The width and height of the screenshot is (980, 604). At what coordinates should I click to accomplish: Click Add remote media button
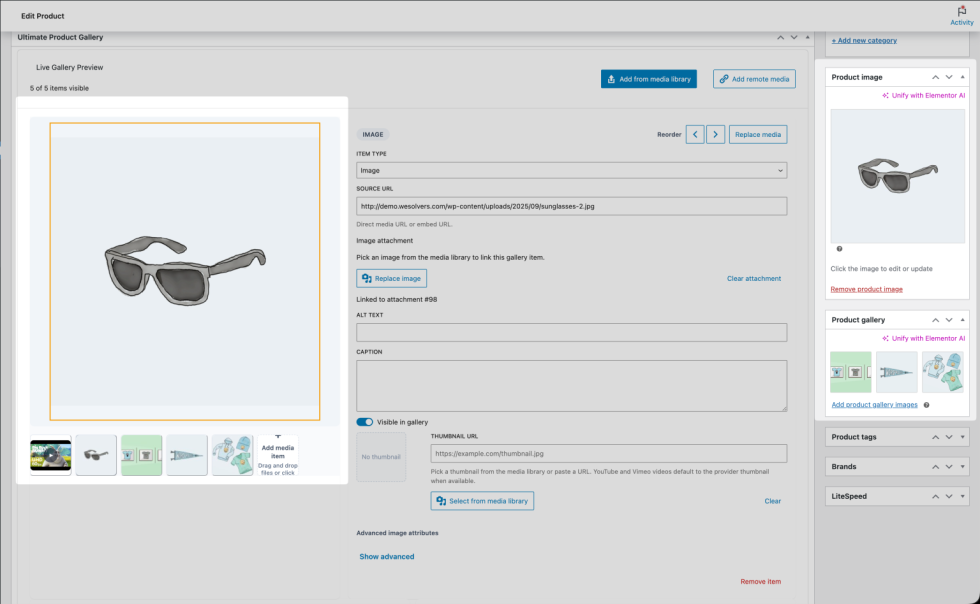tap(754, 79)
